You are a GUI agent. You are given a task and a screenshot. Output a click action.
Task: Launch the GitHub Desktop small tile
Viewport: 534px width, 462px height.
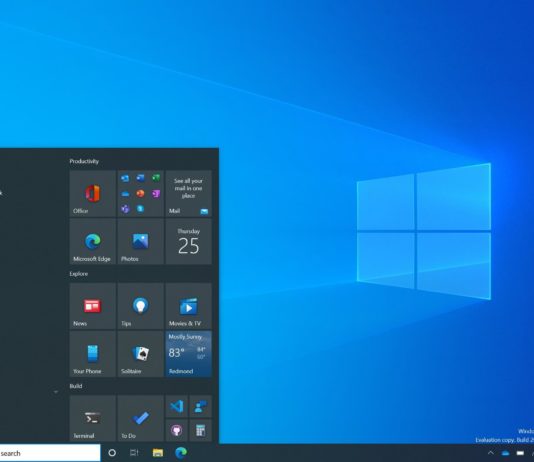176,431
